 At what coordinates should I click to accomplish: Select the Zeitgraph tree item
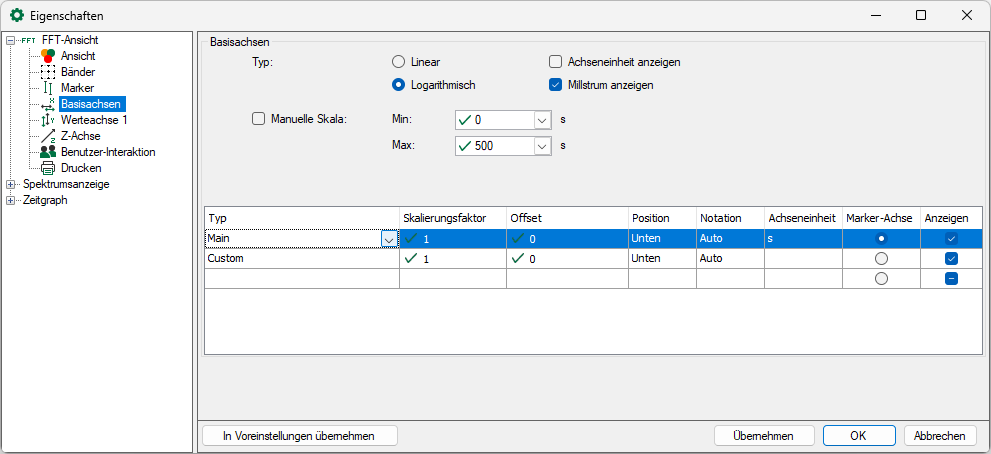45,200
